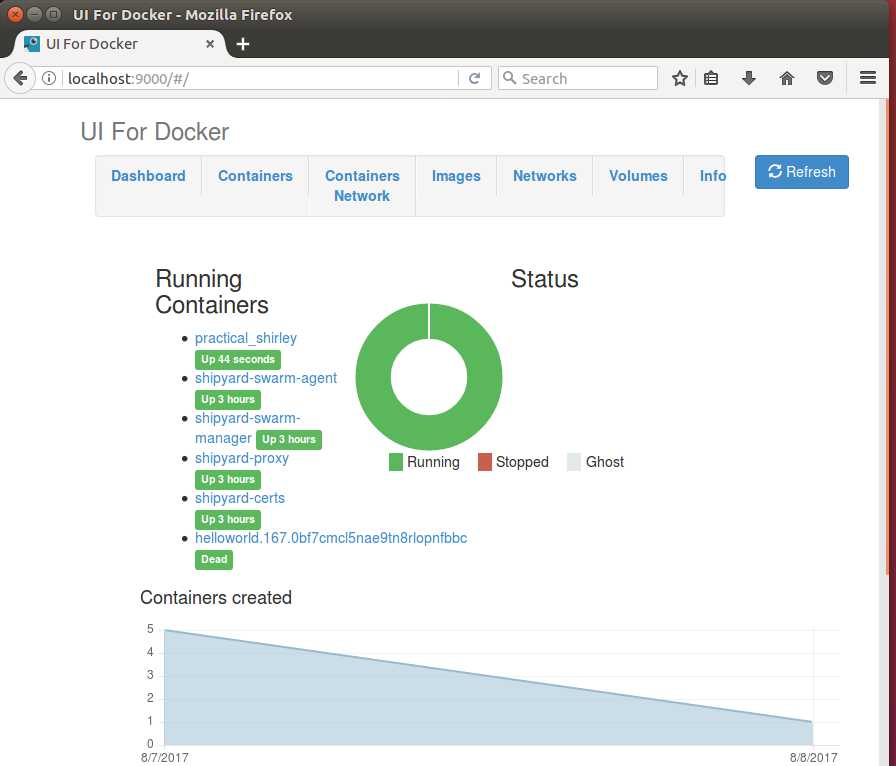
Task: Go to Firefox home page icon
Action: click(787, 78)
